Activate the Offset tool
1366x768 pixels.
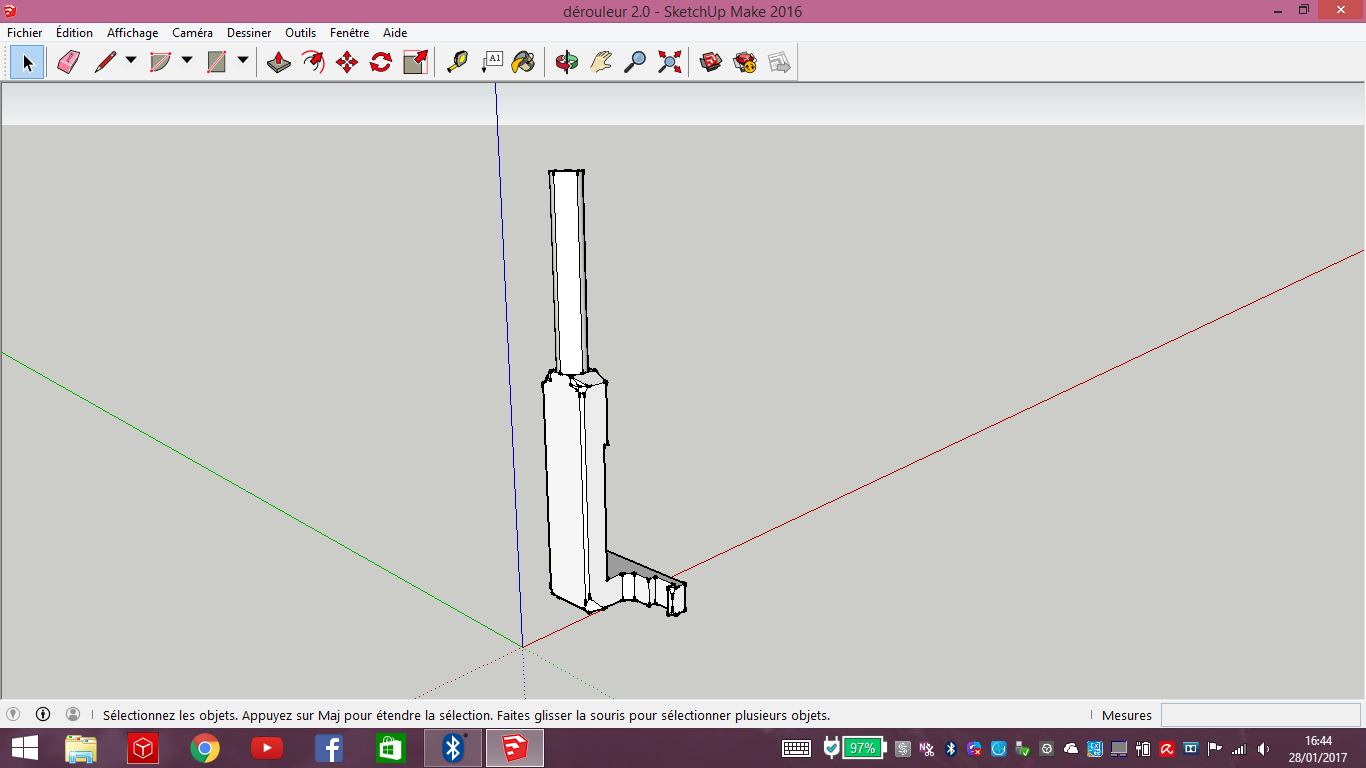coord(313,63)
